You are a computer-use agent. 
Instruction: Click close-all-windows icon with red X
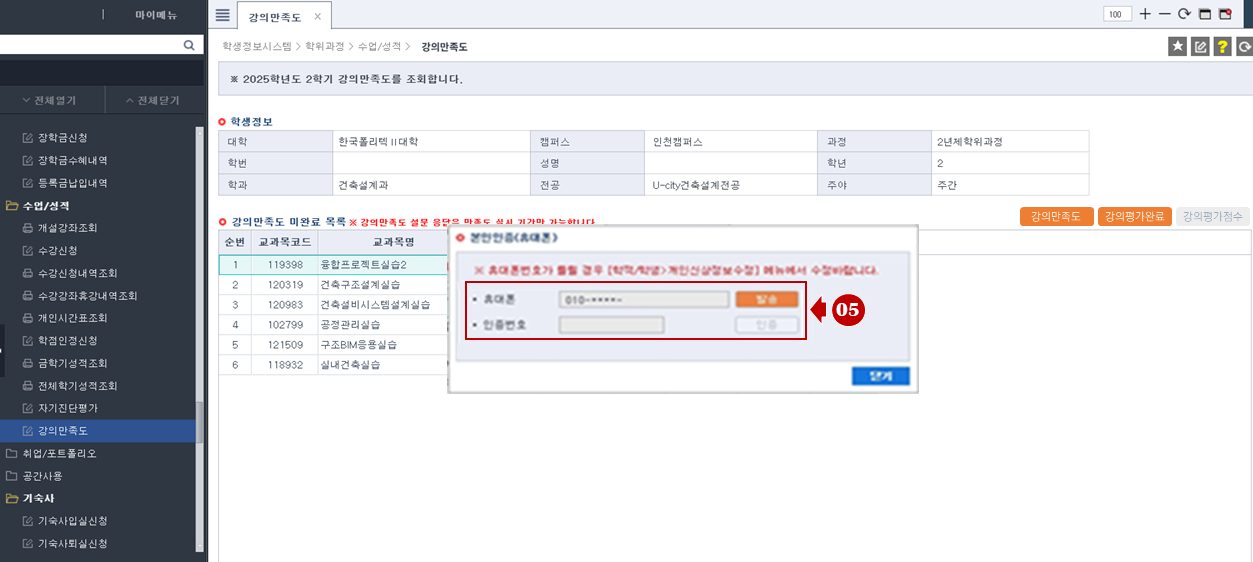[x=1225, y=14]
